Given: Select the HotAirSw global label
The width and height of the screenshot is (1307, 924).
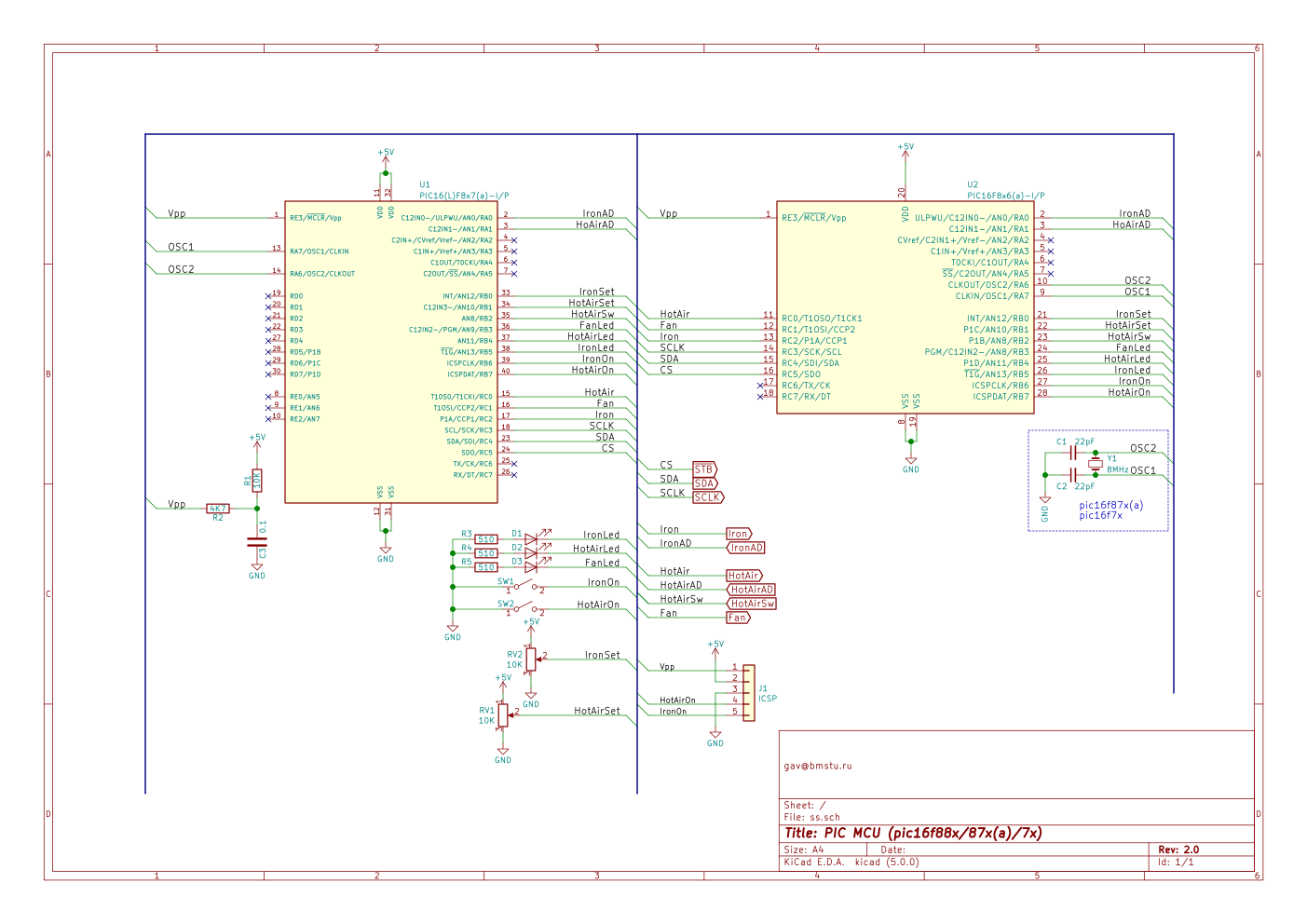Looking at the screenshot, I should 752,604.
